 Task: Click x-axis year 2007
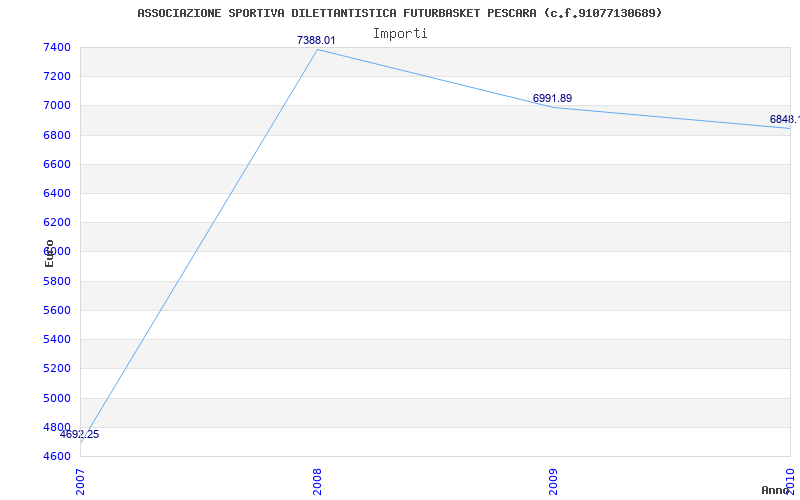(81, 481)
